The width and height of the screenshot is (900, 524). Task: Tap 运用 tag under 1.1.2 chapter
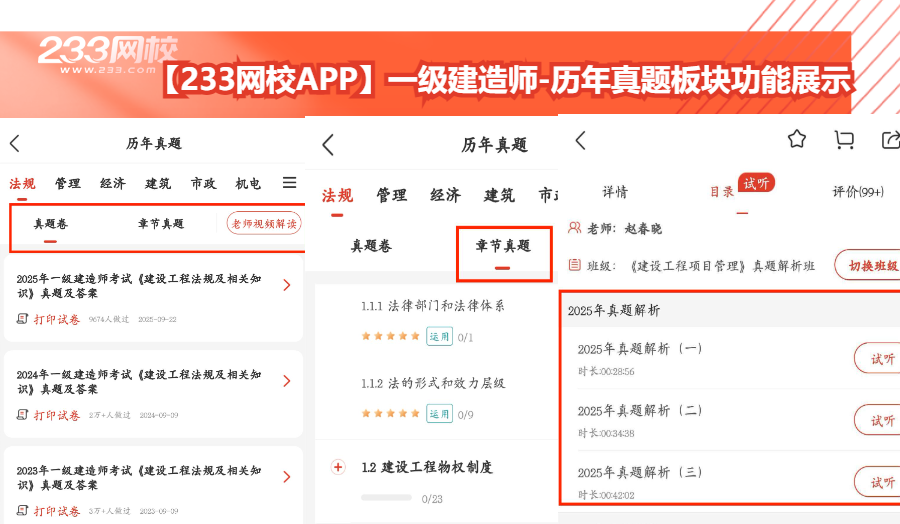pyautogui.click(x=439, y=413)
